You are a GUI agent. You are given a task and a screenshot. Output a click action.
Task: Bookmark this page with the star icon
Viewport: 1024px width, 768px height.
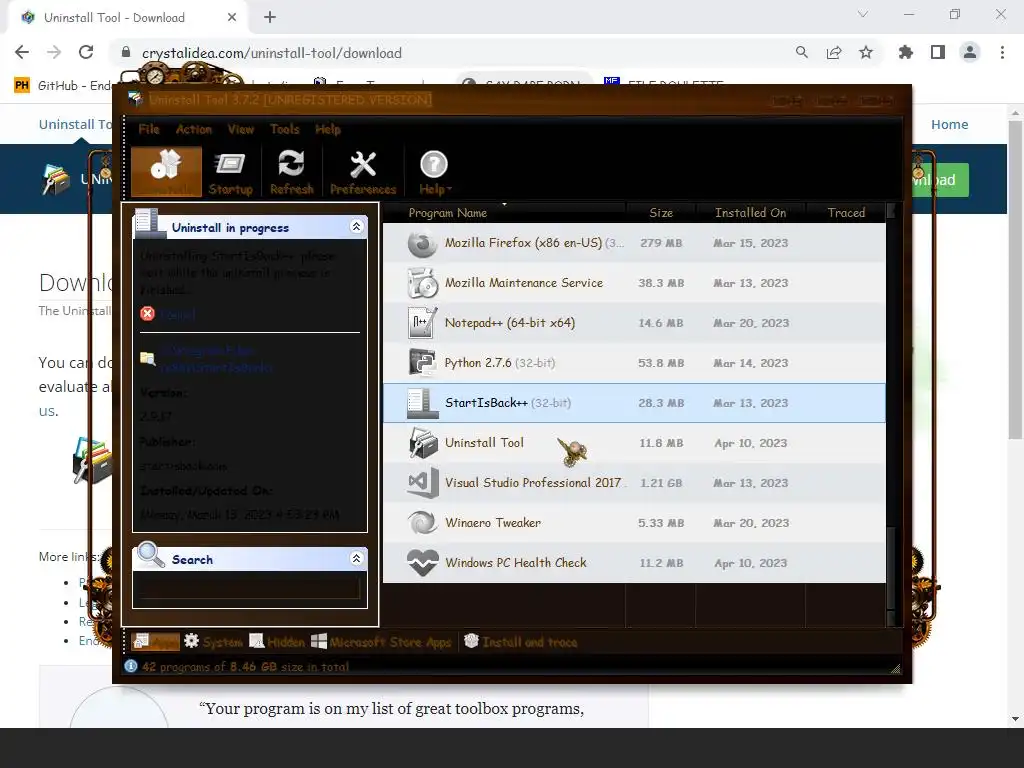click(x=866, y=53)
